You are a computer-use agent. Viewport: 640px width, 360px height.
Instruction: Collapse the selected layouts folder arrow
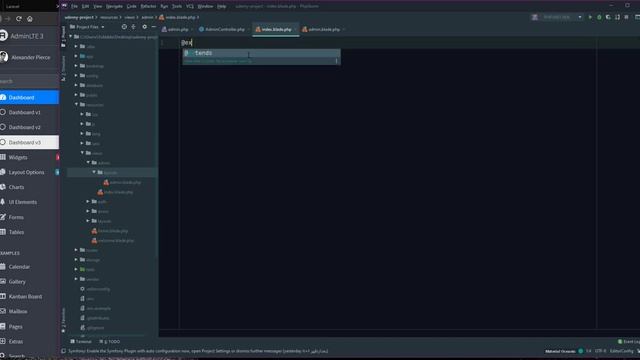point(94,172)
